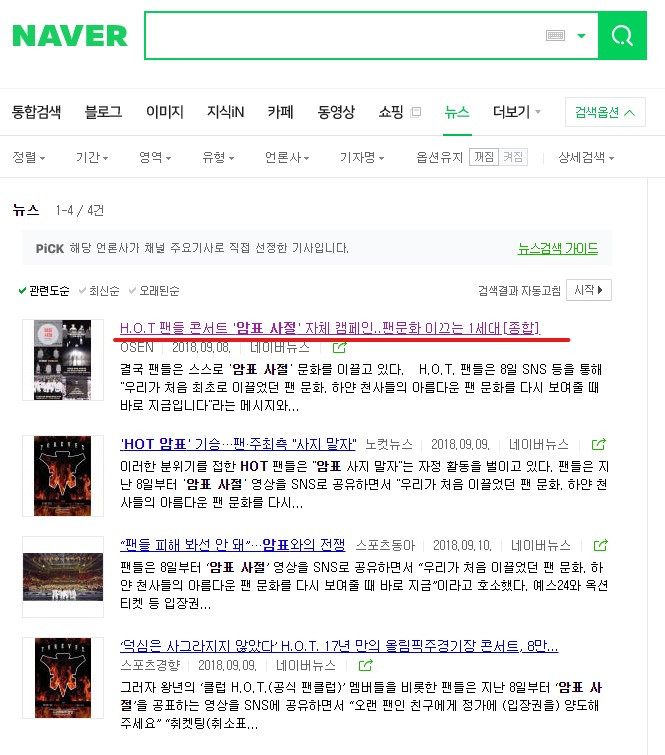
Task: Open 네이버뉴스 link for the OSEN article
Action: (x=280, y=347)
